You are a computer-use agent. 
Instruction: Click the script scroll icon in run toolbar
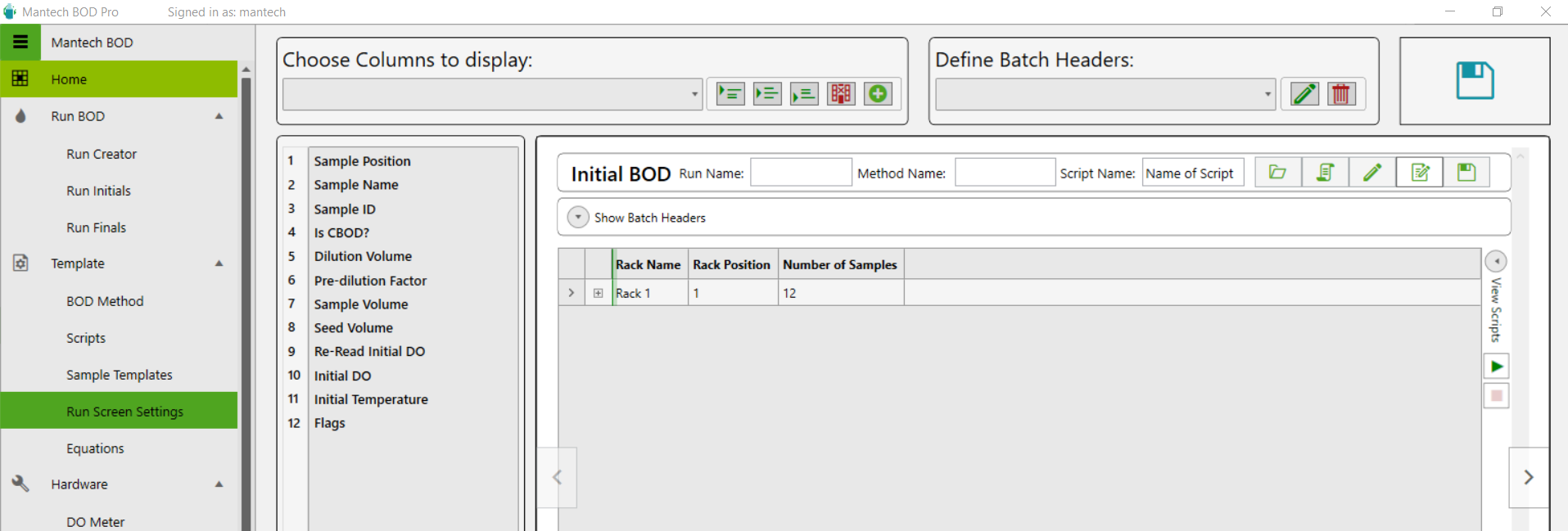[x=1325, y=173]
